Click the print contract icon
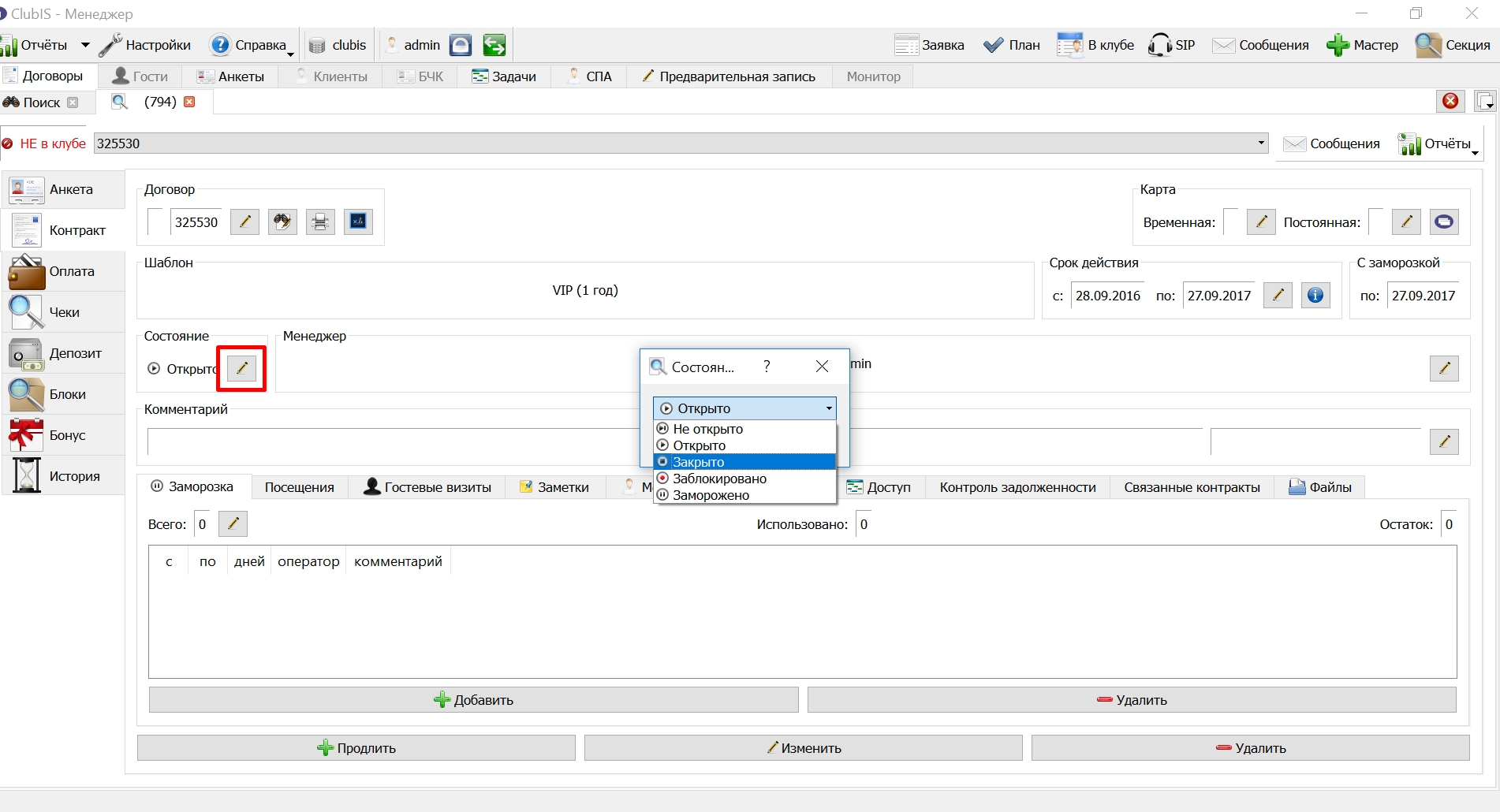Viewport: 1500px width, 812px height. click(x=320, y=222)
